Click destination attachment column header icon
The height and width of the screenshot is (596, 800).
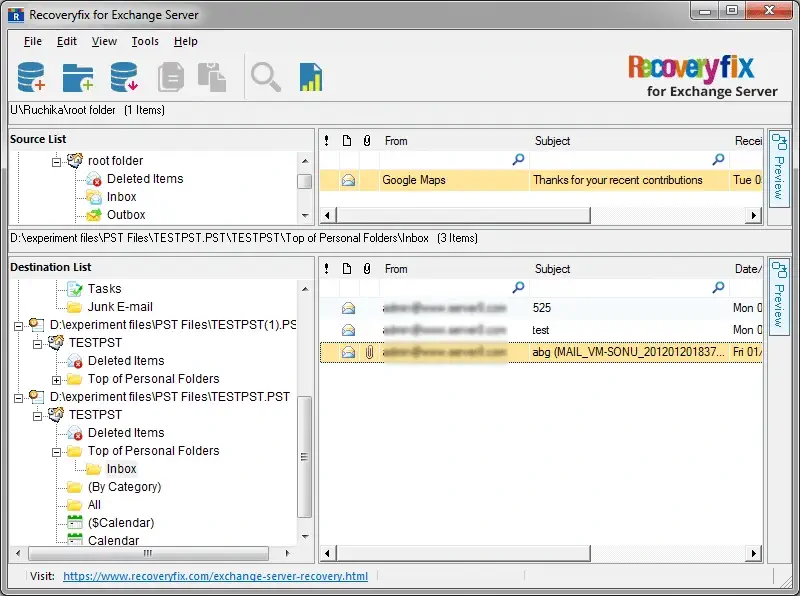point(367,269)
